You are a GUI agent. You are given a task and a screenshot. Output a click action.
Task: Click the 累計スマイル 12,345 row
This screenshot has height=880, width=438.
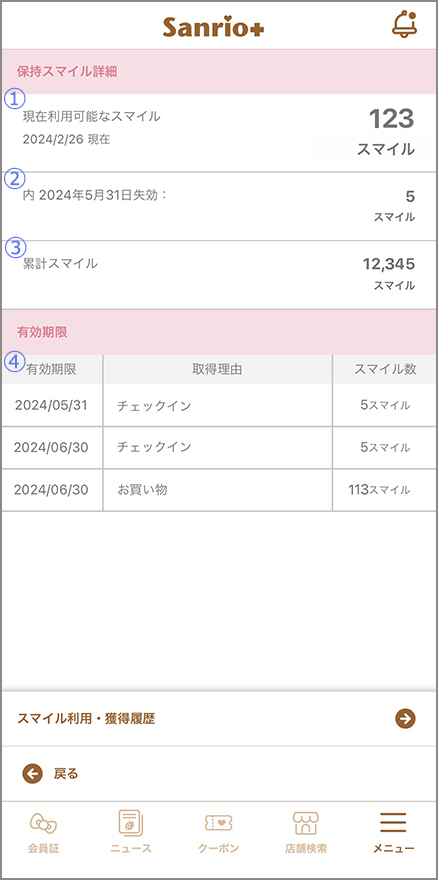click(x=219, y=274)
